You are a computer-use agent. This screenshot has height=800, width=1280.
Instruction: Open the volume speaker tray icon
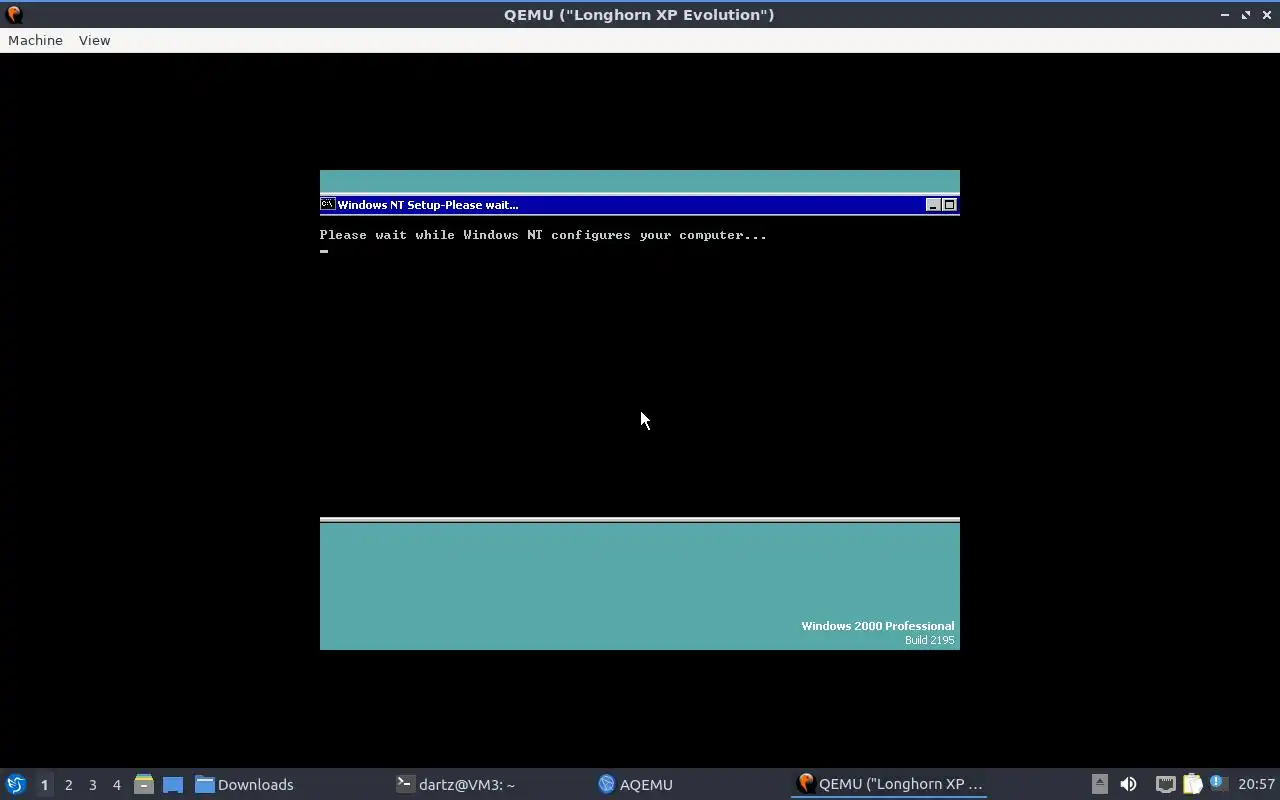(1128, 784)
